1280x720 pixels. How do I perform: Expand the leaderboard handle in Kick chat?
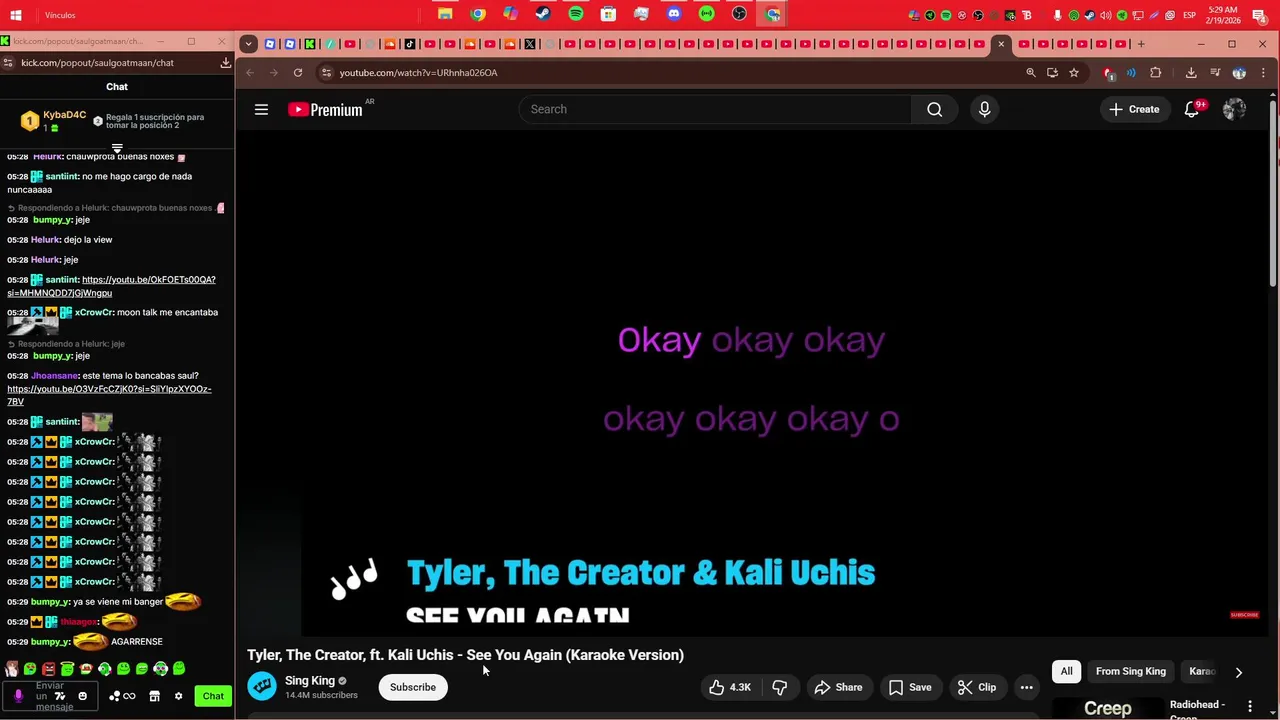(x=117, y=148)
